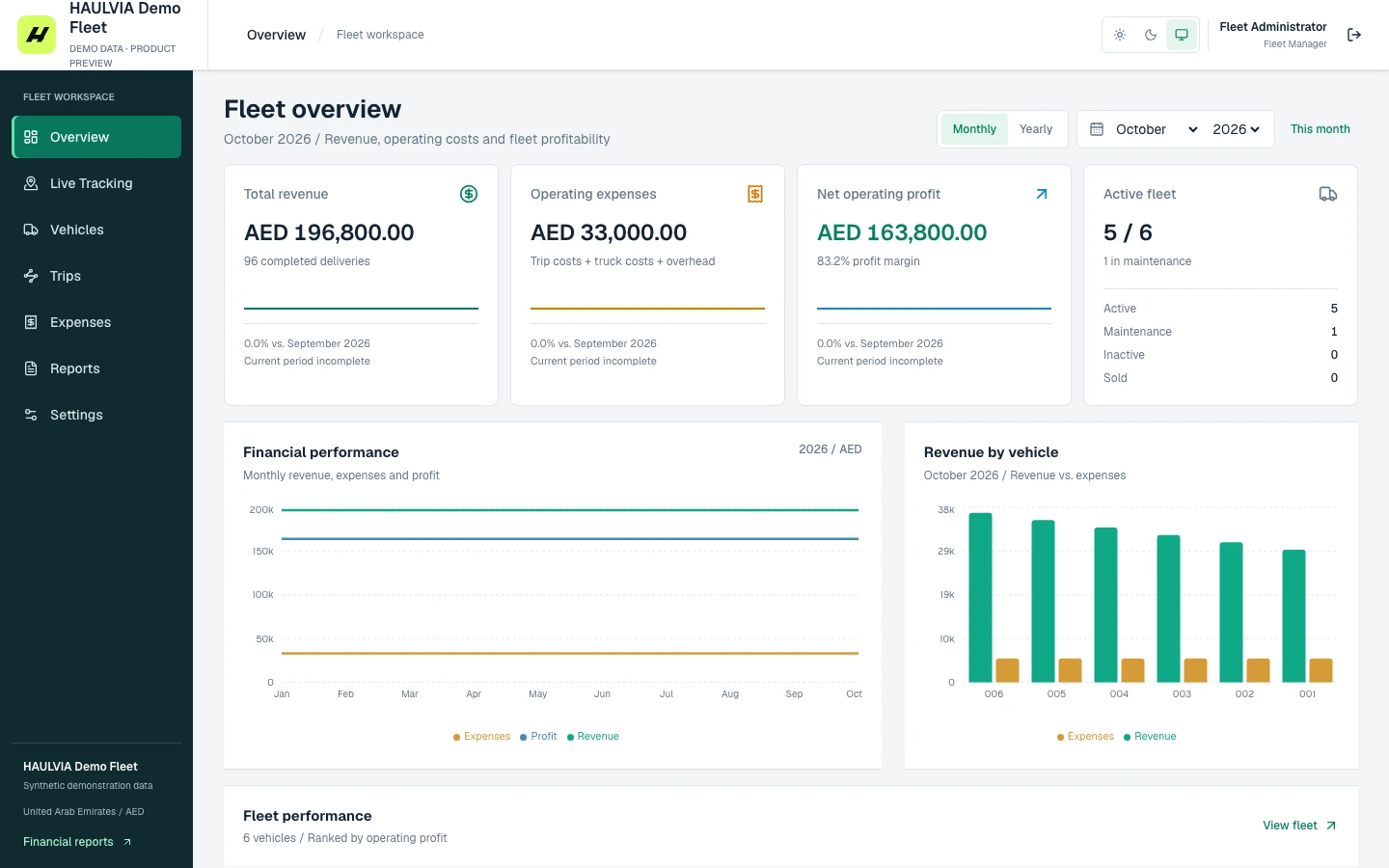Click the HAULVIA logo icon
Screen dimensions: 1389x868
point(37,35)
